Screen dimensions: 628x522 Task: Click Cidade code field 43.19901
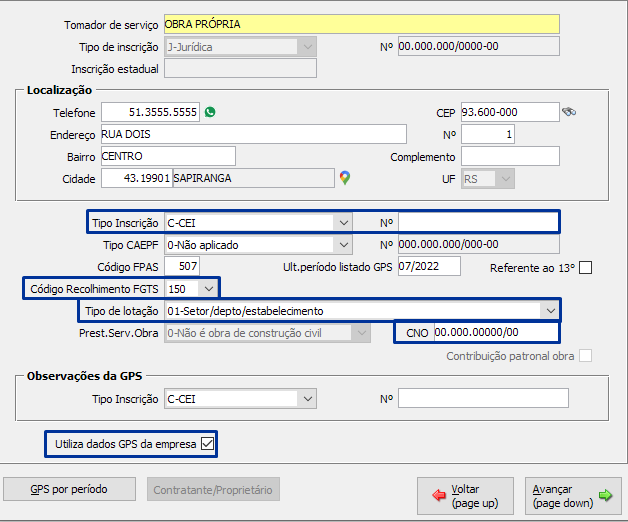[137, 178]
